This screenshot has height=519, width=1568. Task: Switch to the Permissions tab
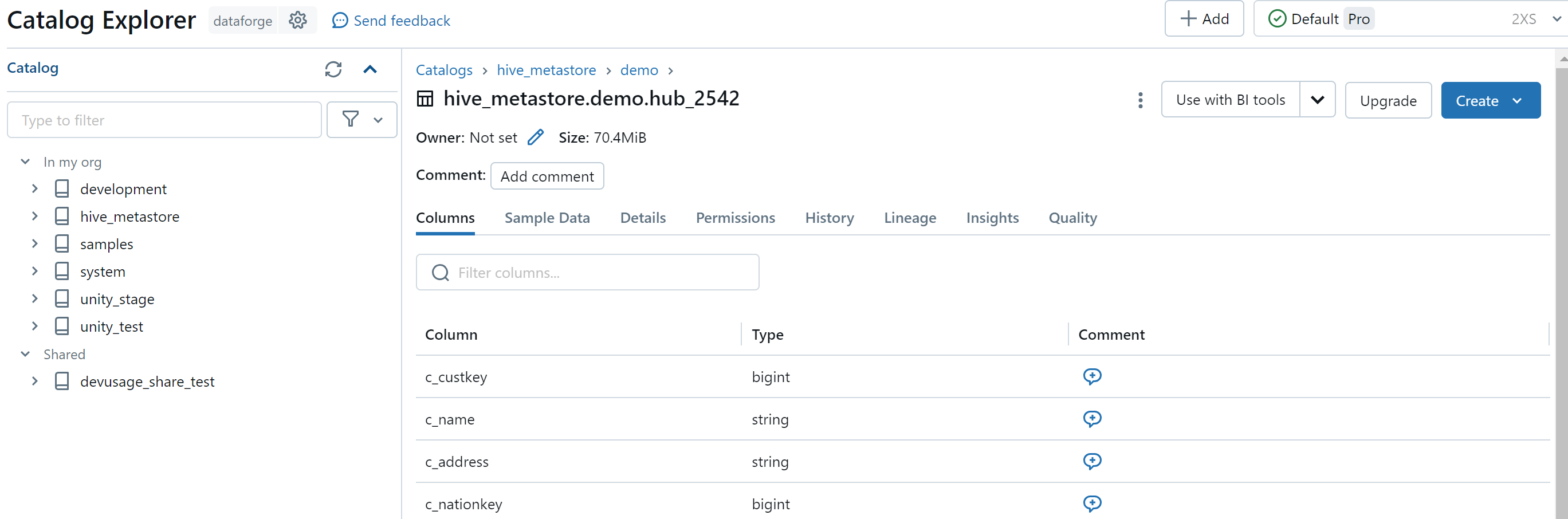click(736, 218)
